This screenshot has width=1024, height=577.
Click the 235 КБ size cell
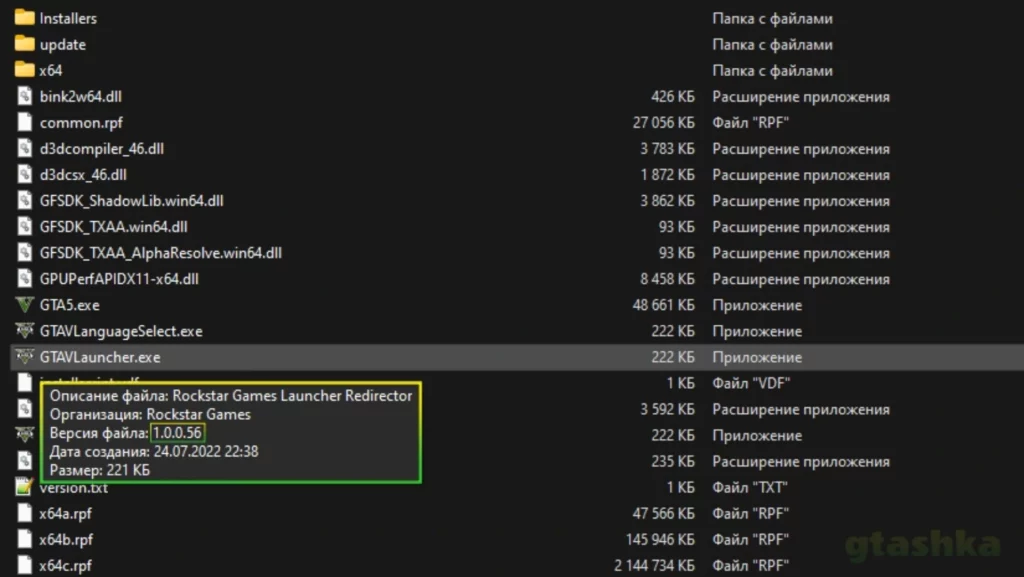click(673, 461)
